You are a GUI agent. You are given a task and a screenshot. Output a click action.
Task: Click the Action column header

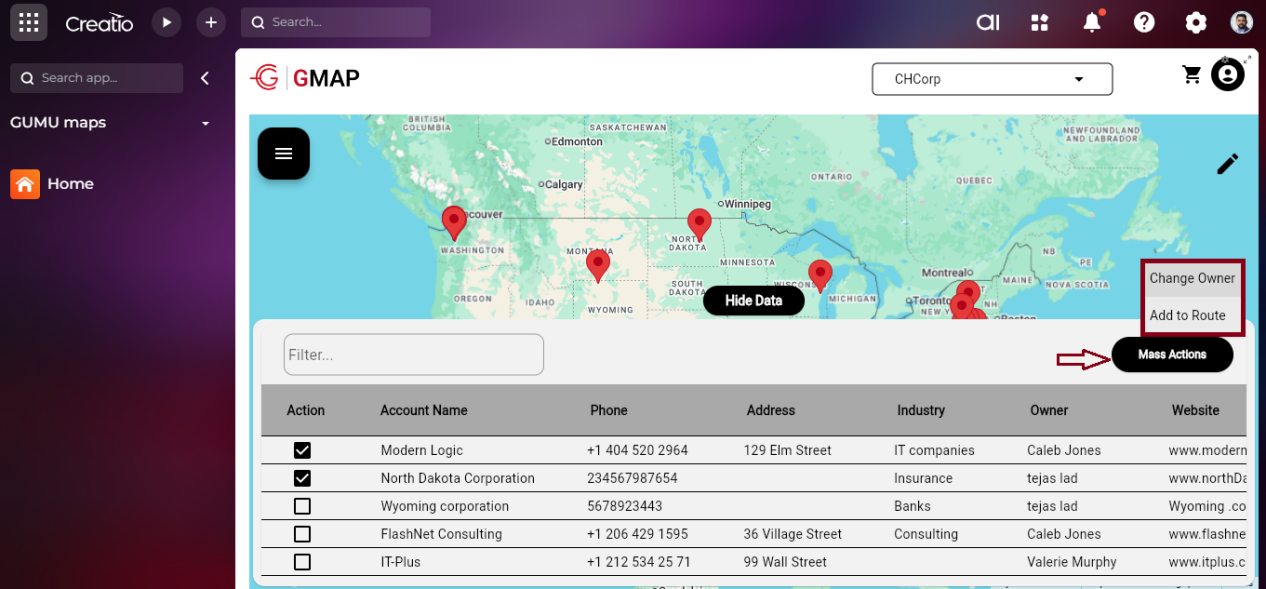[306, 410]
